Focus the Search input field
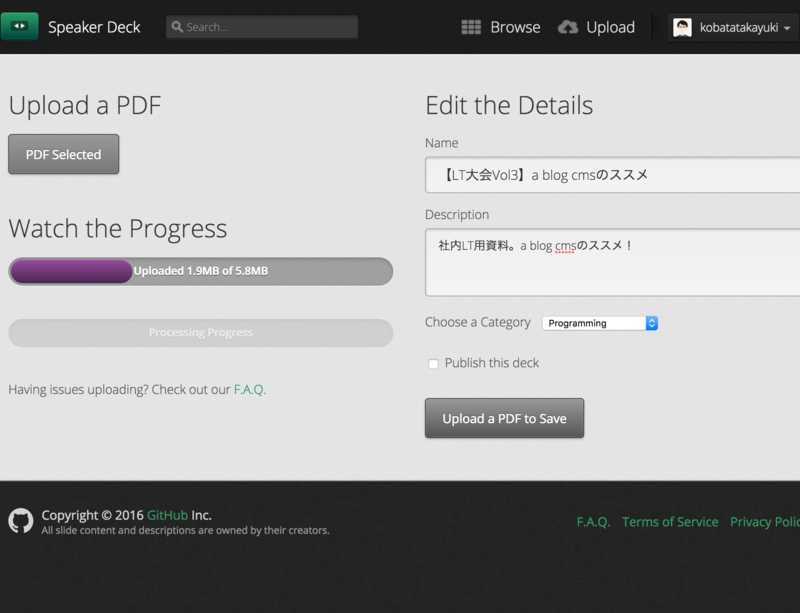The image size is (800, 613). click(262, 27)
